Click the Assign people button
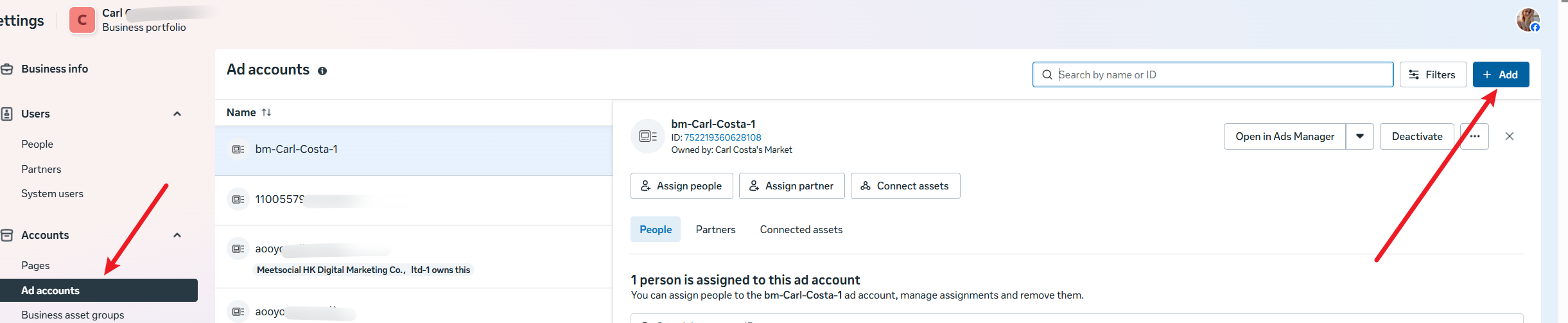The height and width of the screenshot is (323, 1568). tap(681, 186)
